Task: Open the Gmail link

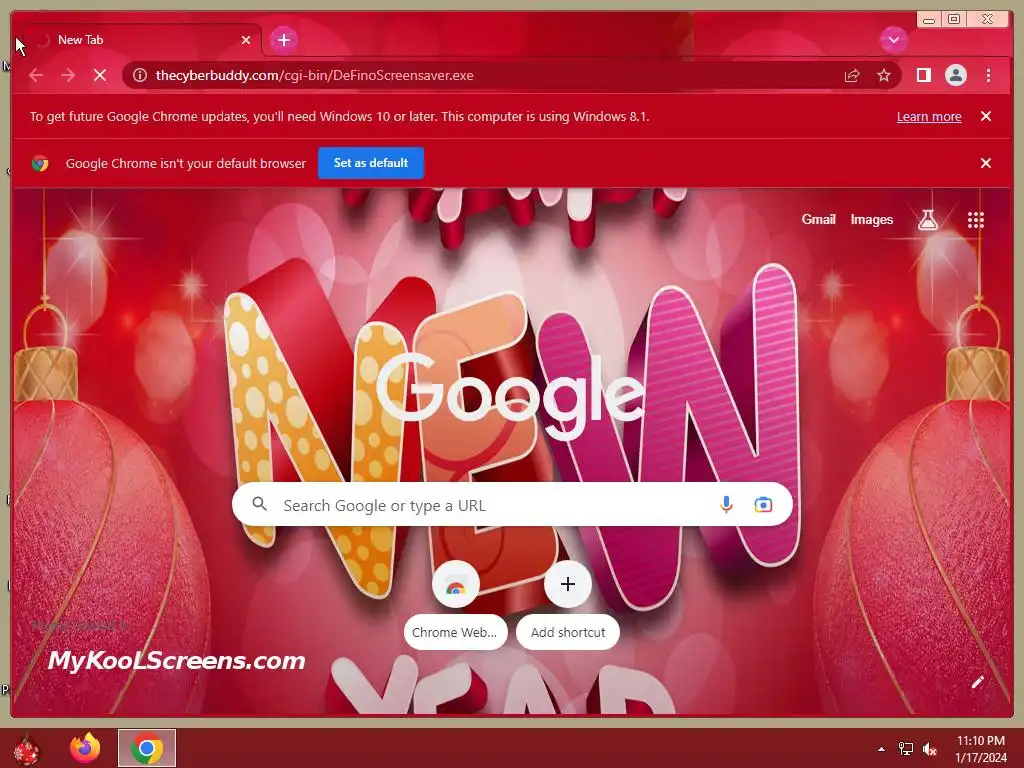Action: click(x=818, y=219)
